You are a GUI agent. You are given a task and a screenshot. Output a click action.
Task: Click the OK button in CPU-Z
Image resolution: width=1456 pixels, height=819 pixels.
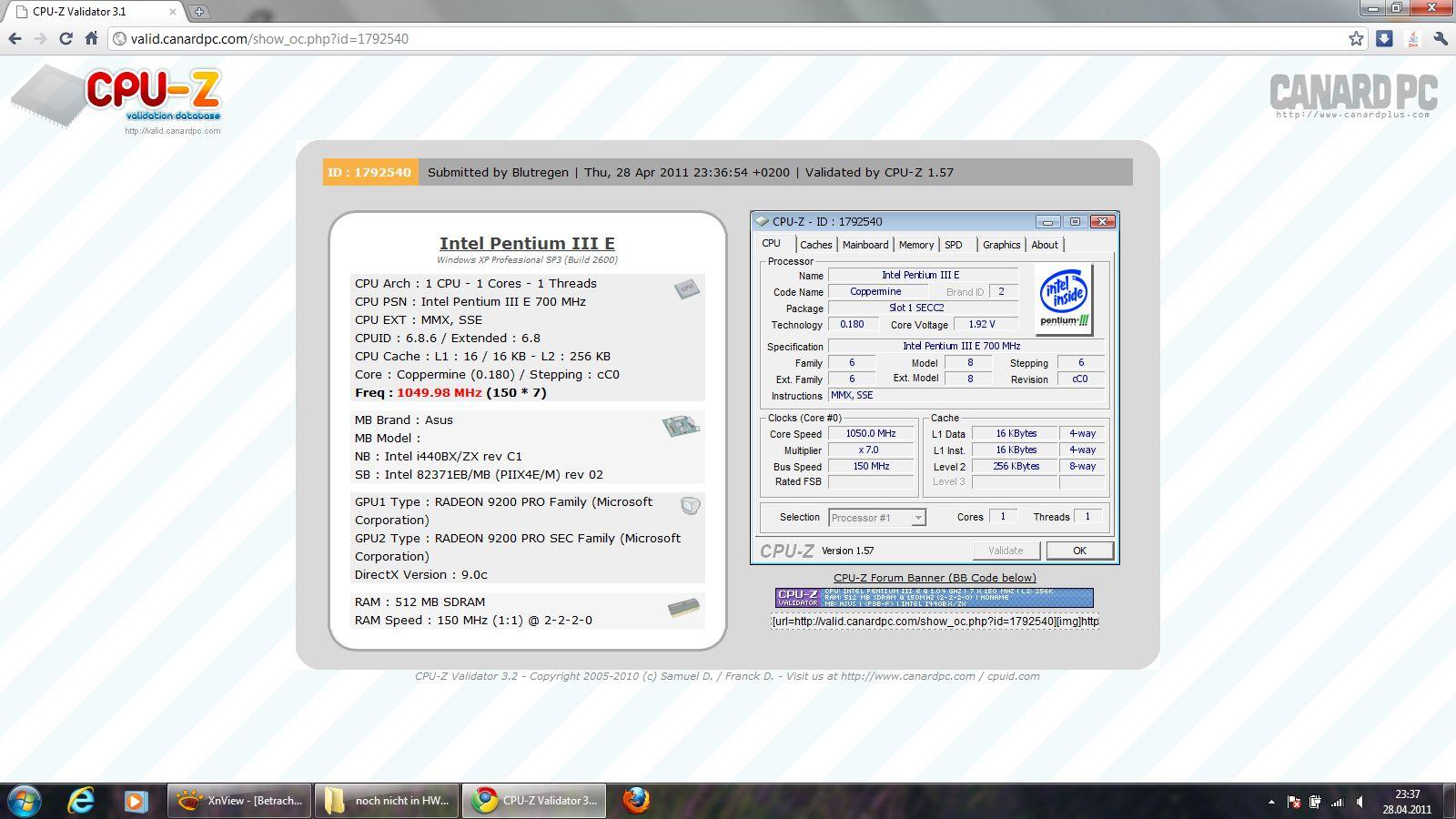click(1079, 551)
